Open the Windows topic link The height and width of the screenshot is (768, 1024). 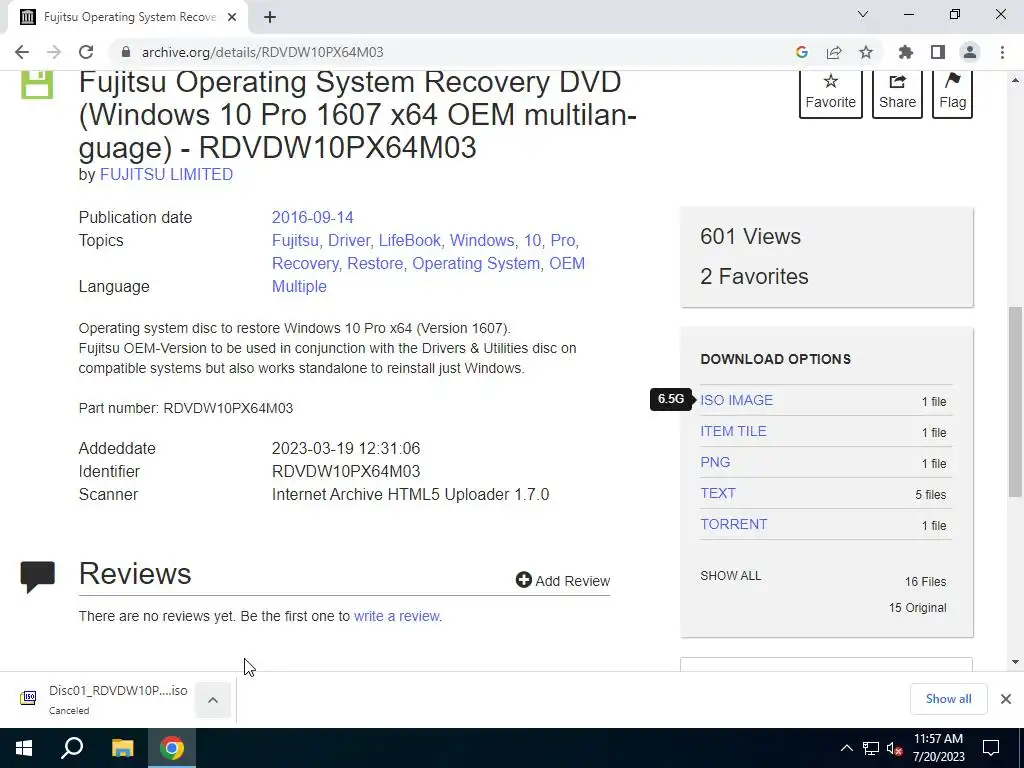(482, 240)
